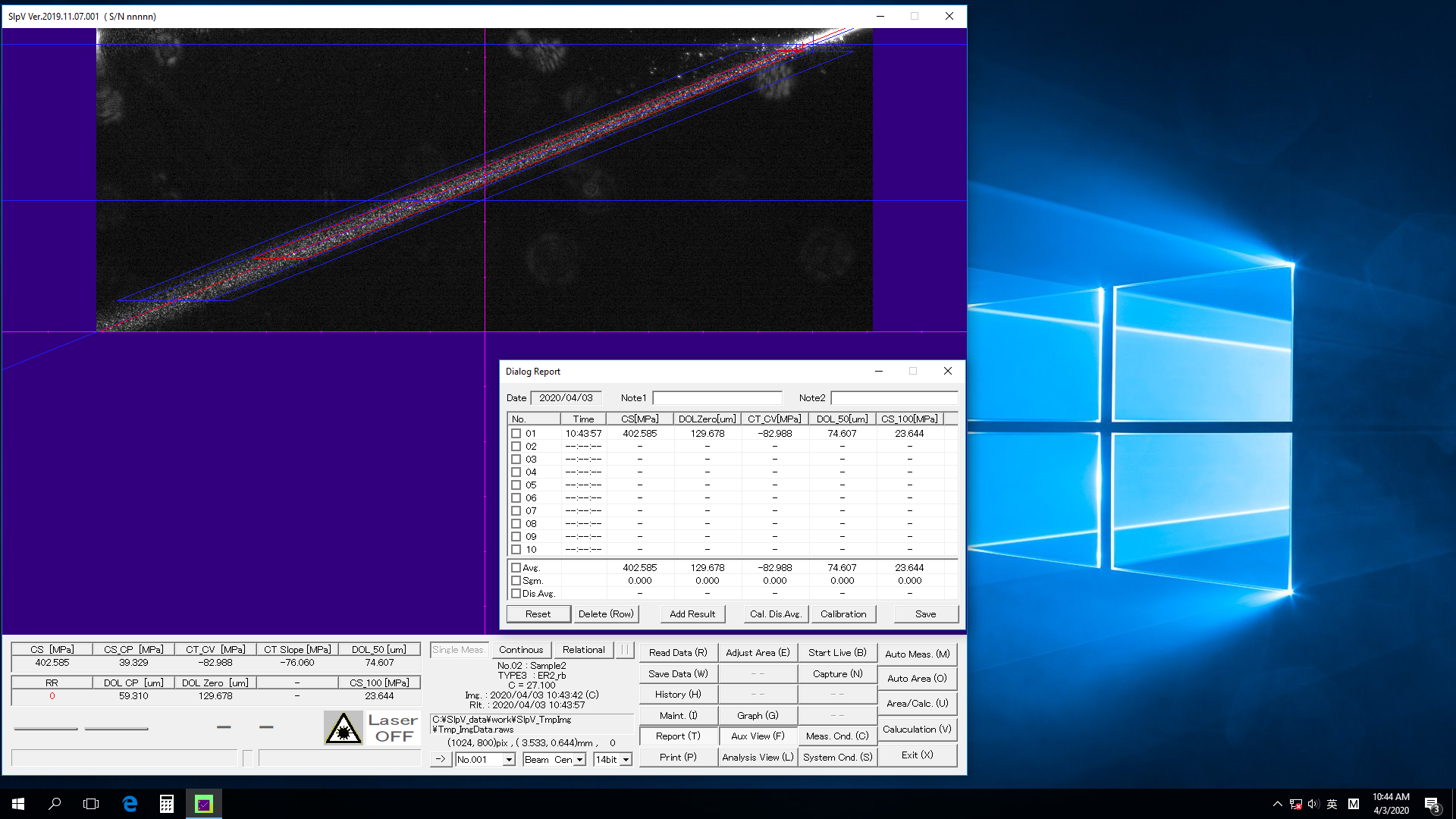
Task: Check row 02 checkbox in report
Action: click(516, 447)
